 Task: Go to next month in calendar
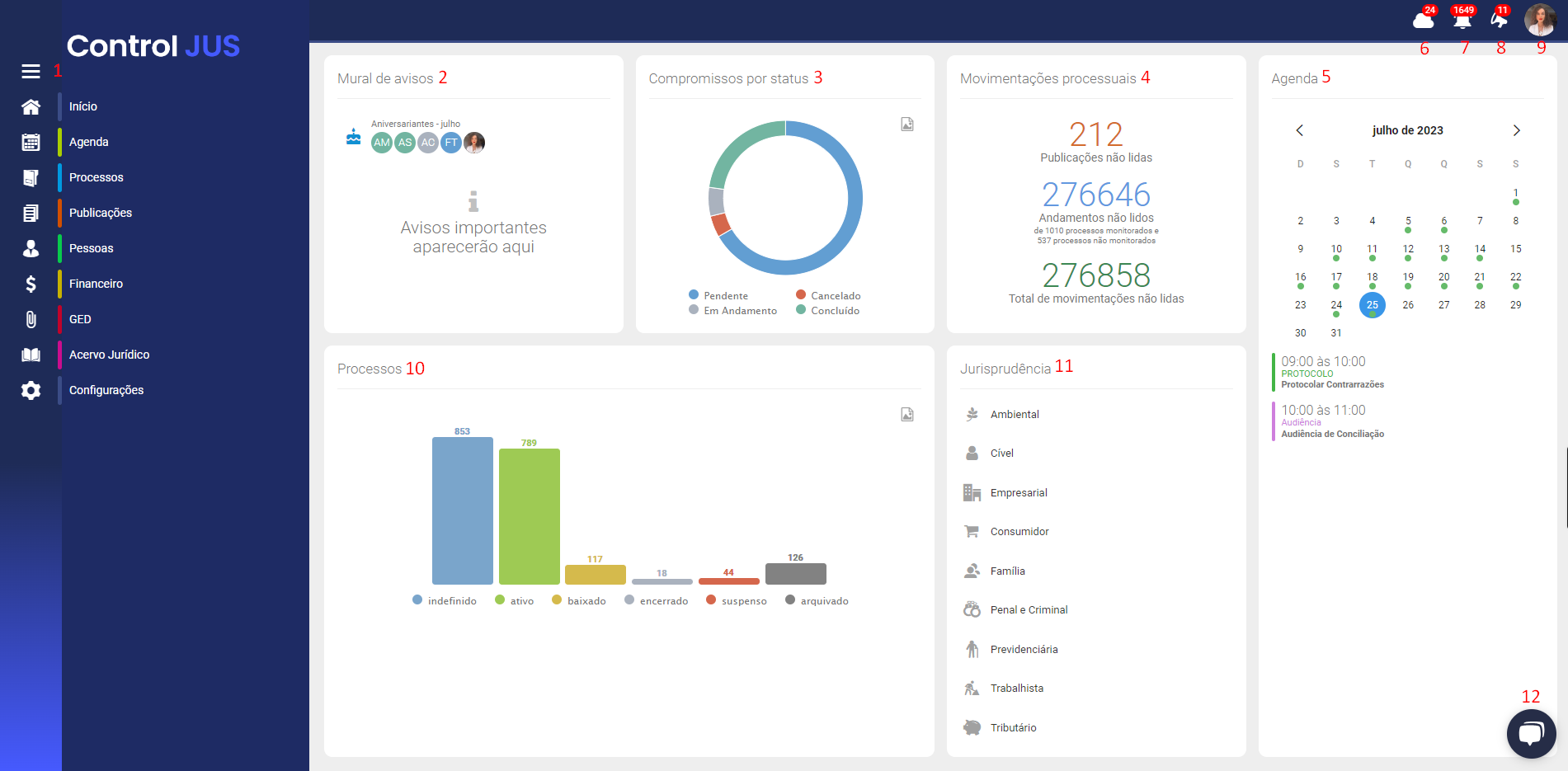1516,130
